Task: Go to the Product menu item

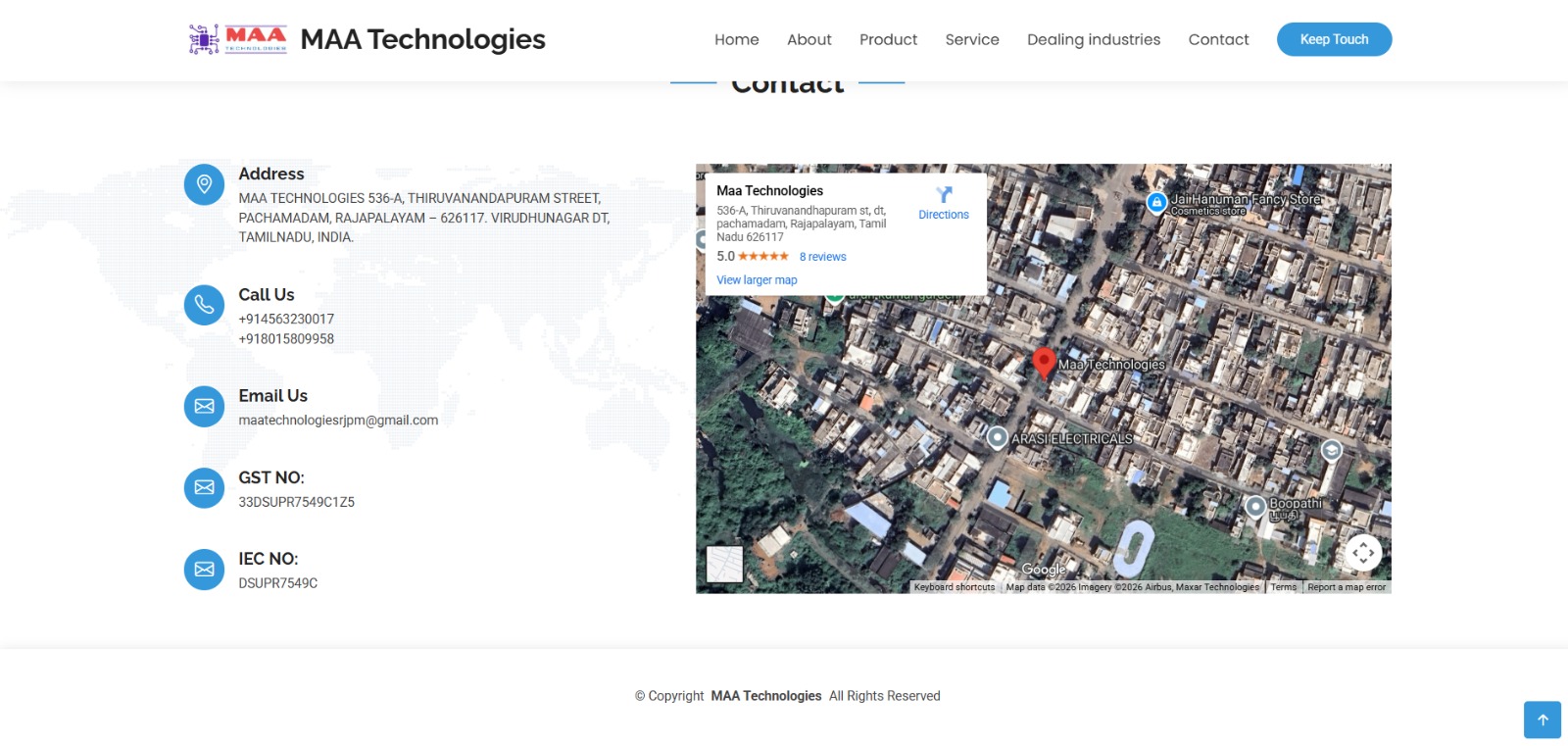Action: [x=888, y=39]
